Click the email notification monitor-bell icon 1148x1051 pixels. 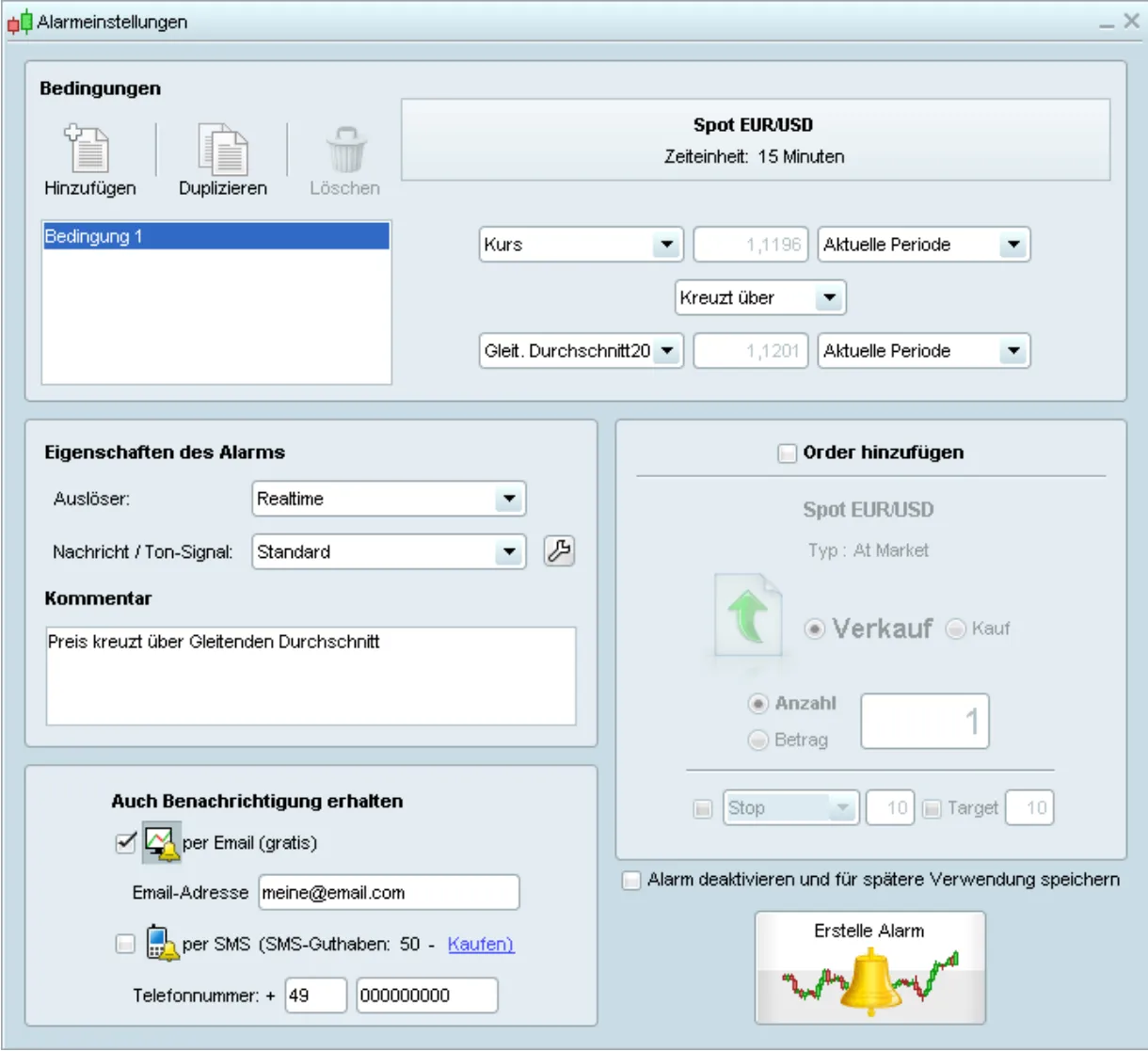coord(162,842)
